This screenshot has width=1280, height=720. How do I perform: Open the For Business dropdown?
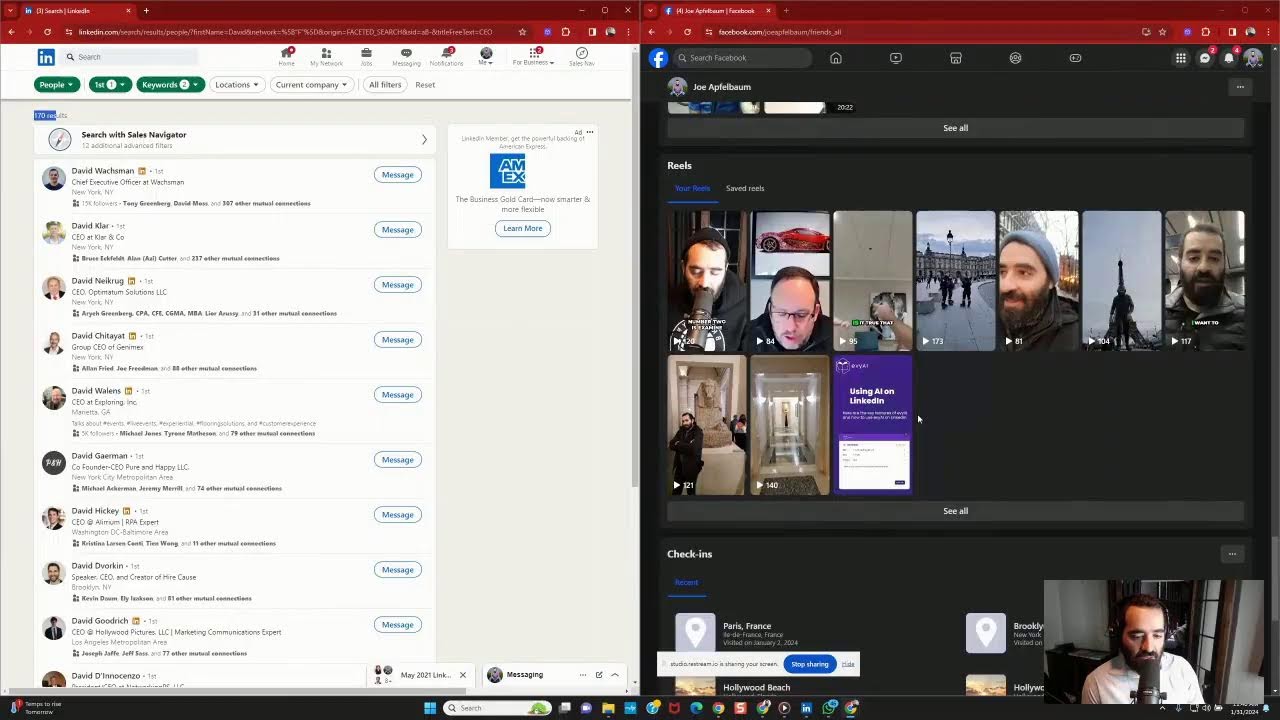533,56
